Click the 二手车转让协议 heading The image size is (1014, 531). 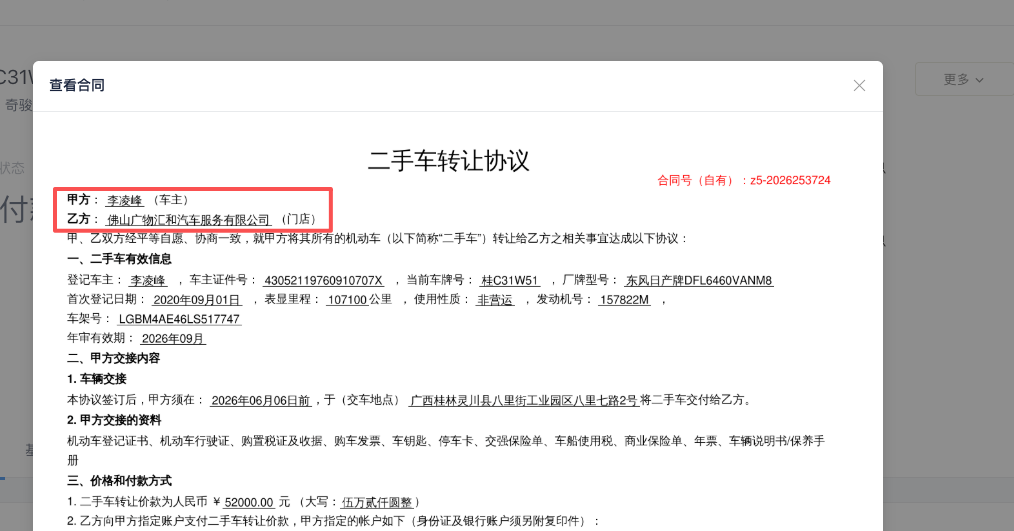(x=449, y=160)
